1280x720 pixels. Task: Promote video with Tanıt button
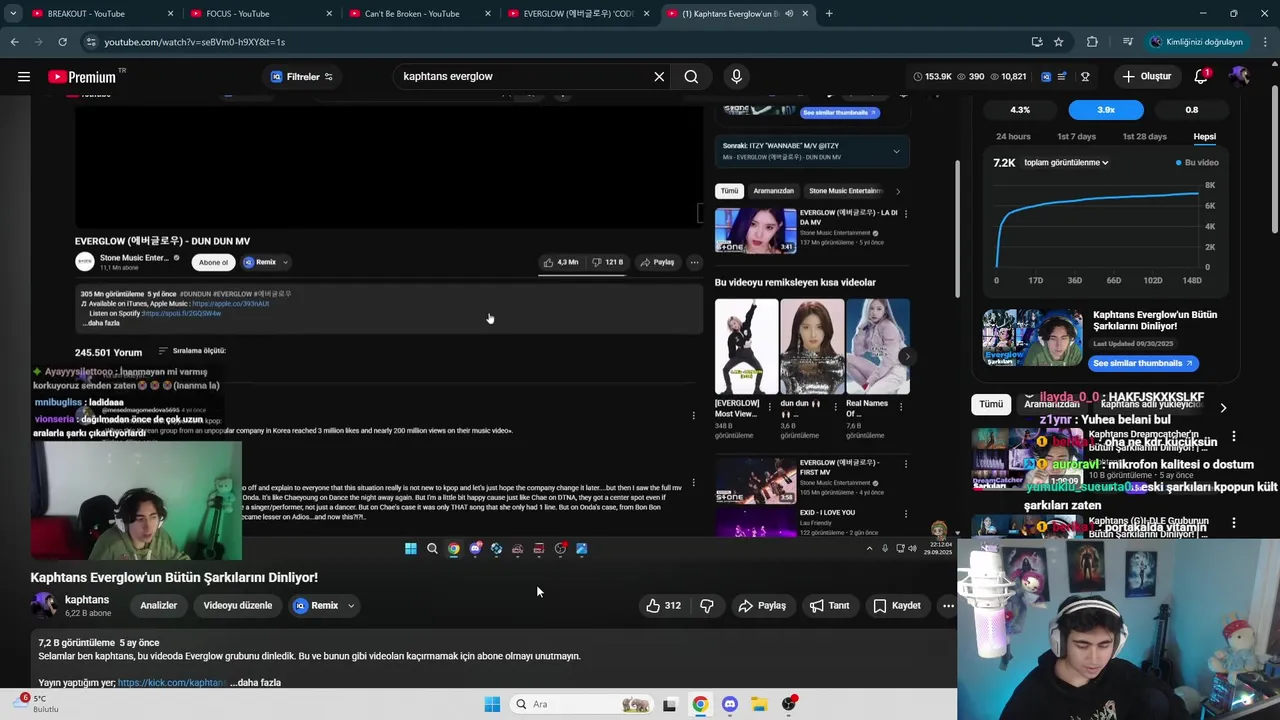click(829, 605)
